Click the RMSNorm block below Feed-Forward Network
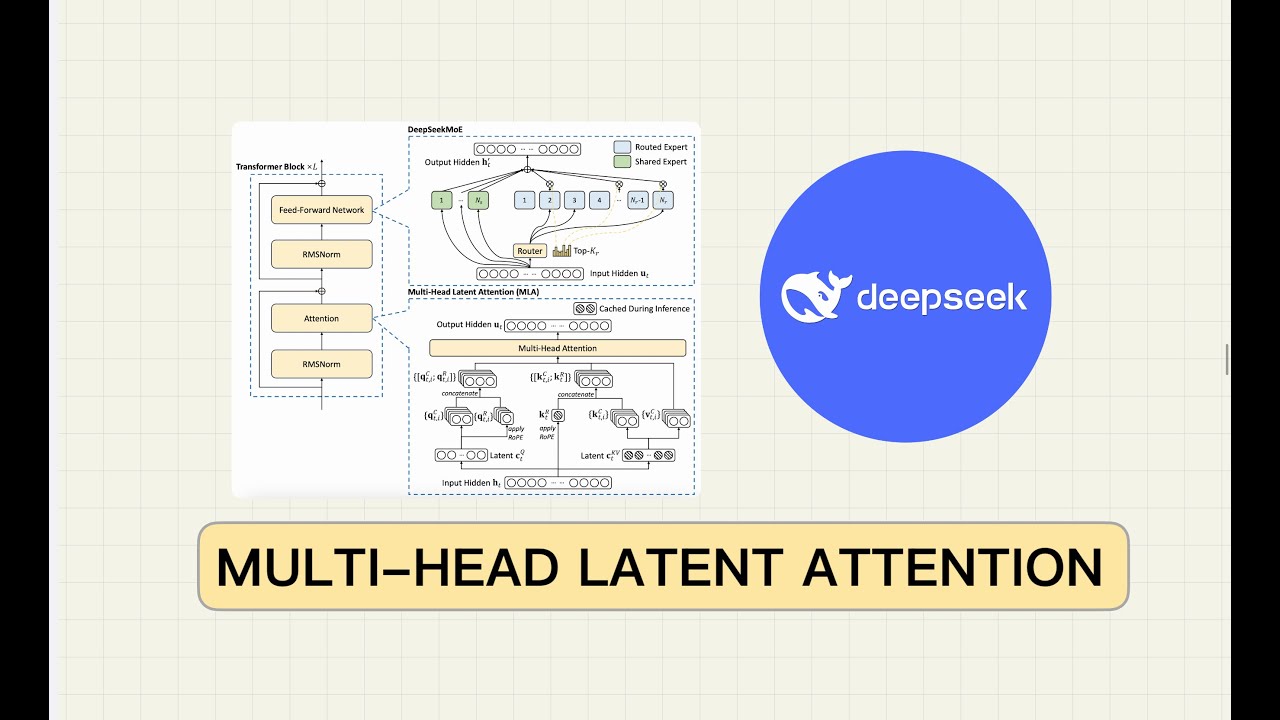The image size is (1280, 720). click(320, 254)
